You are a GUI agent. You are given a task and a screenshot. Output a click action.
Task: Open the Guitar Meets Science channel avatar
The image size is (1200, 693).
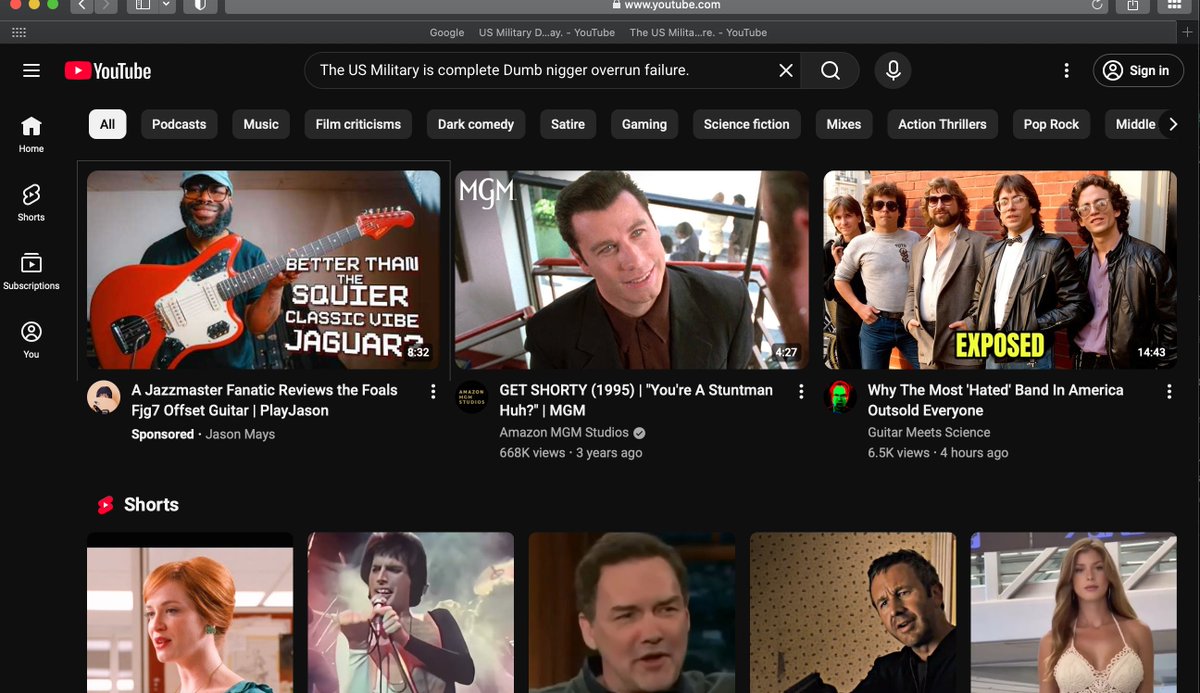click(x=840, y=397)
